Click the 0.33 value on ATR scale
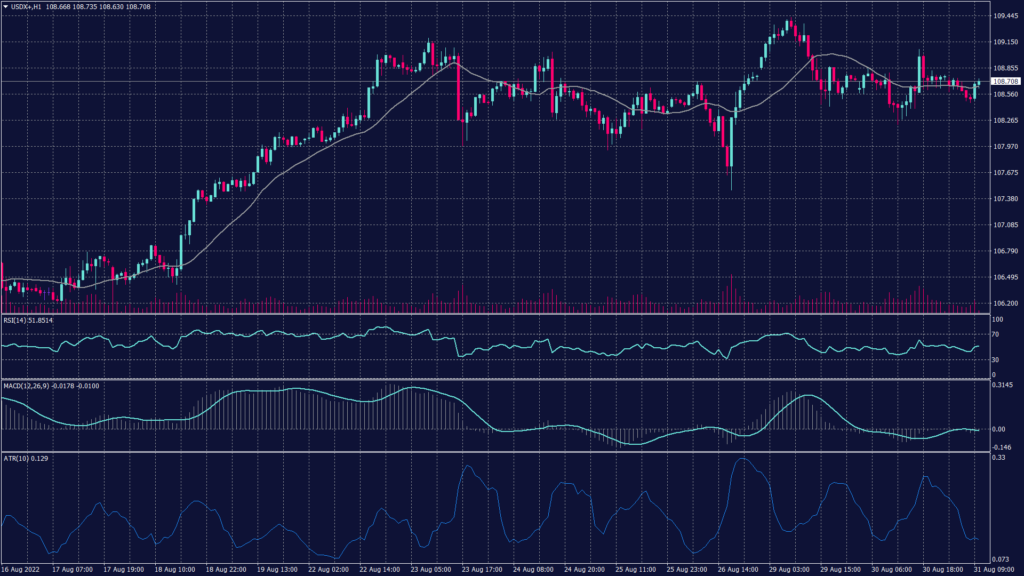Image resolution: width=1024 pixels, height=576 pixels. [999, 459]
